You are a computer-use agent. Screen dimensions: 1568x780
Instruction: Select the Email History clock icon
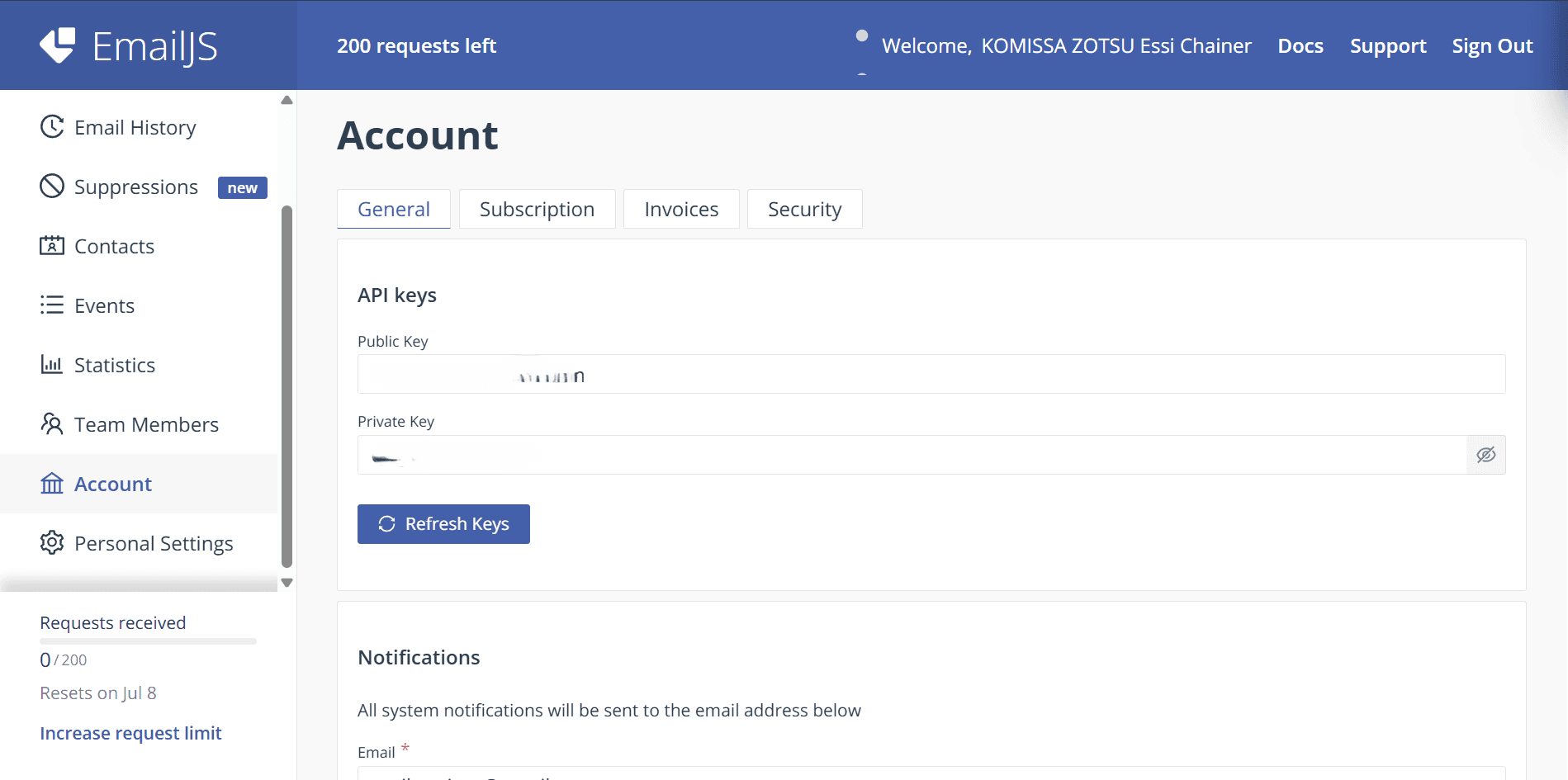coord(51,126)
